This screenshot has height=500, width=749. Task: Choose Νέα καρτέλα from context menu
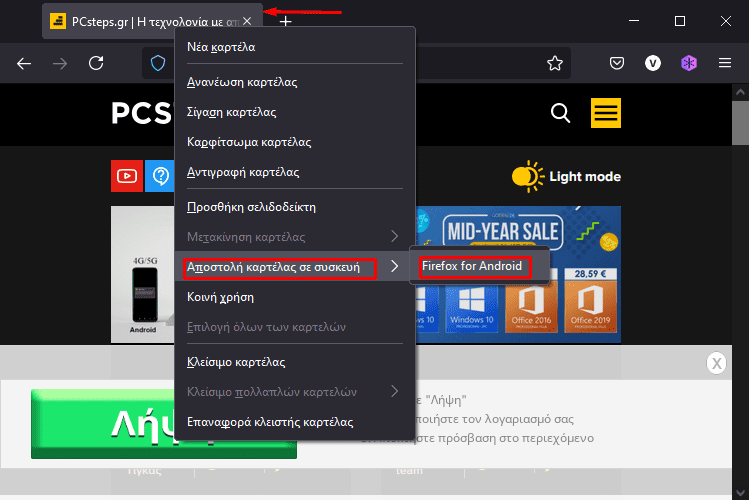click(295, 47)
